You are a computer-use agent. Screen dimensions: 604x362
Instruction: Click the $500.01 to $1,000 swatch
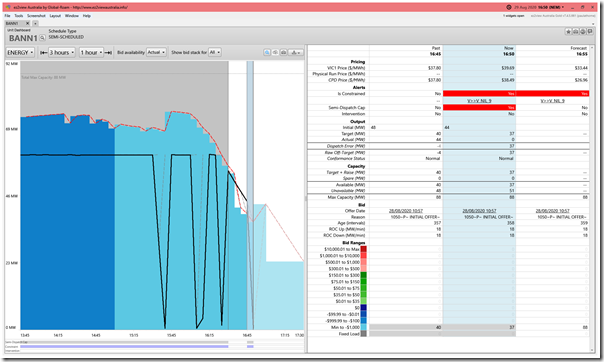pos(363,262)
